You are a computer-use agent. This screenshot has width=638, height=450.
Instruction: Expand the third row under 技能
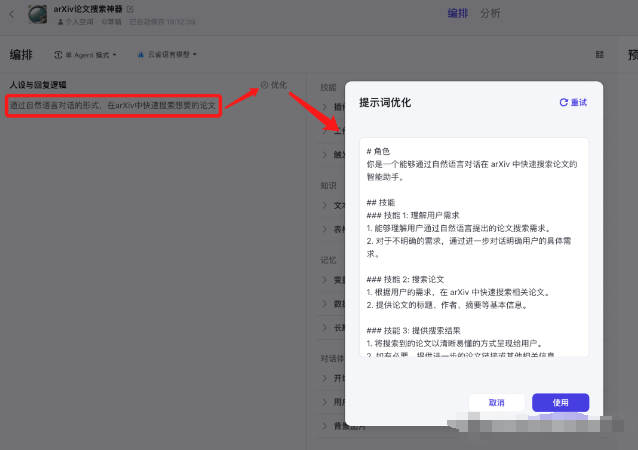(324, 155)
